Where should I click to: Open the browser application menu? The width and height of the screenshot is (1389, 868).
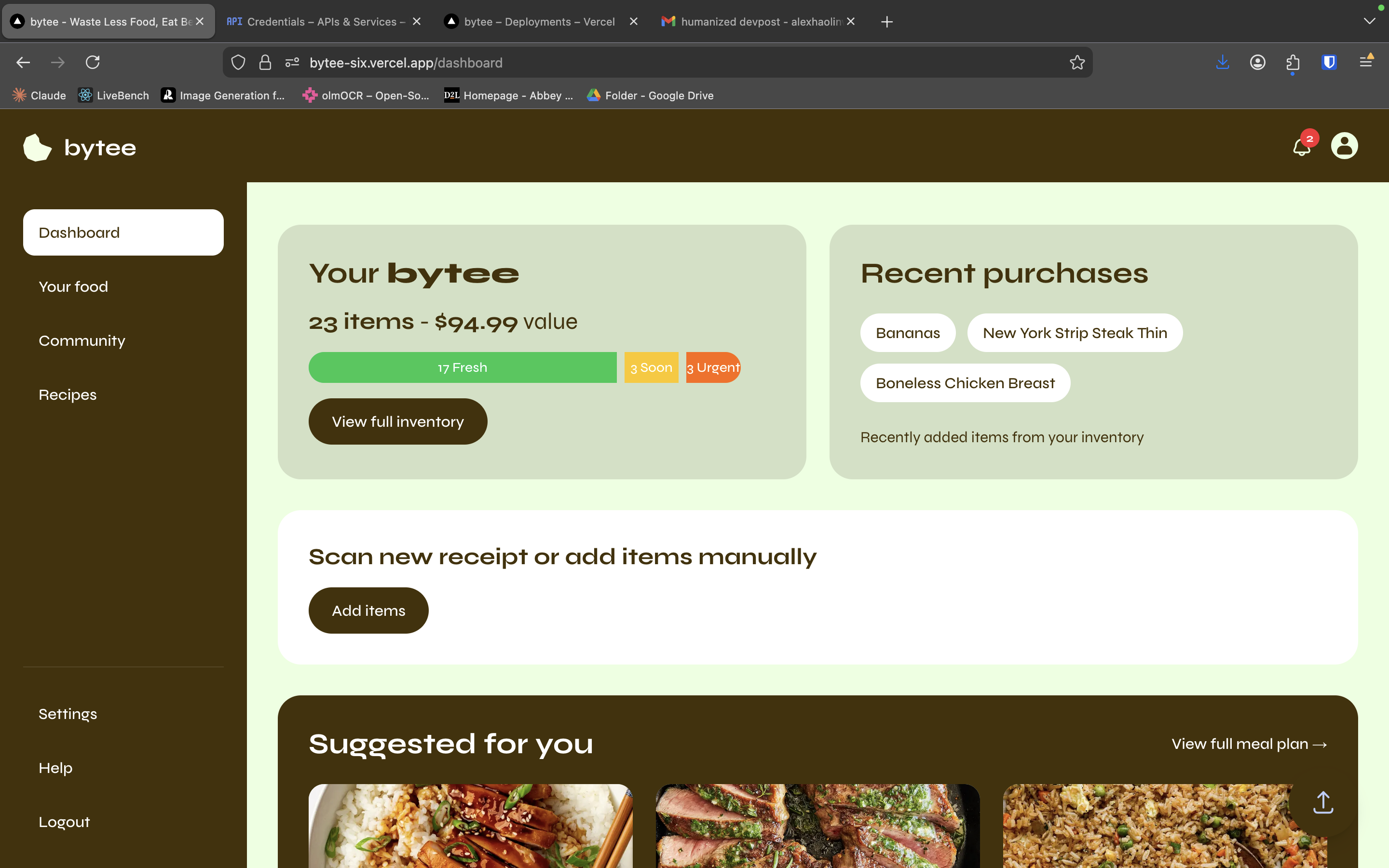click(x=1366, y=63)
